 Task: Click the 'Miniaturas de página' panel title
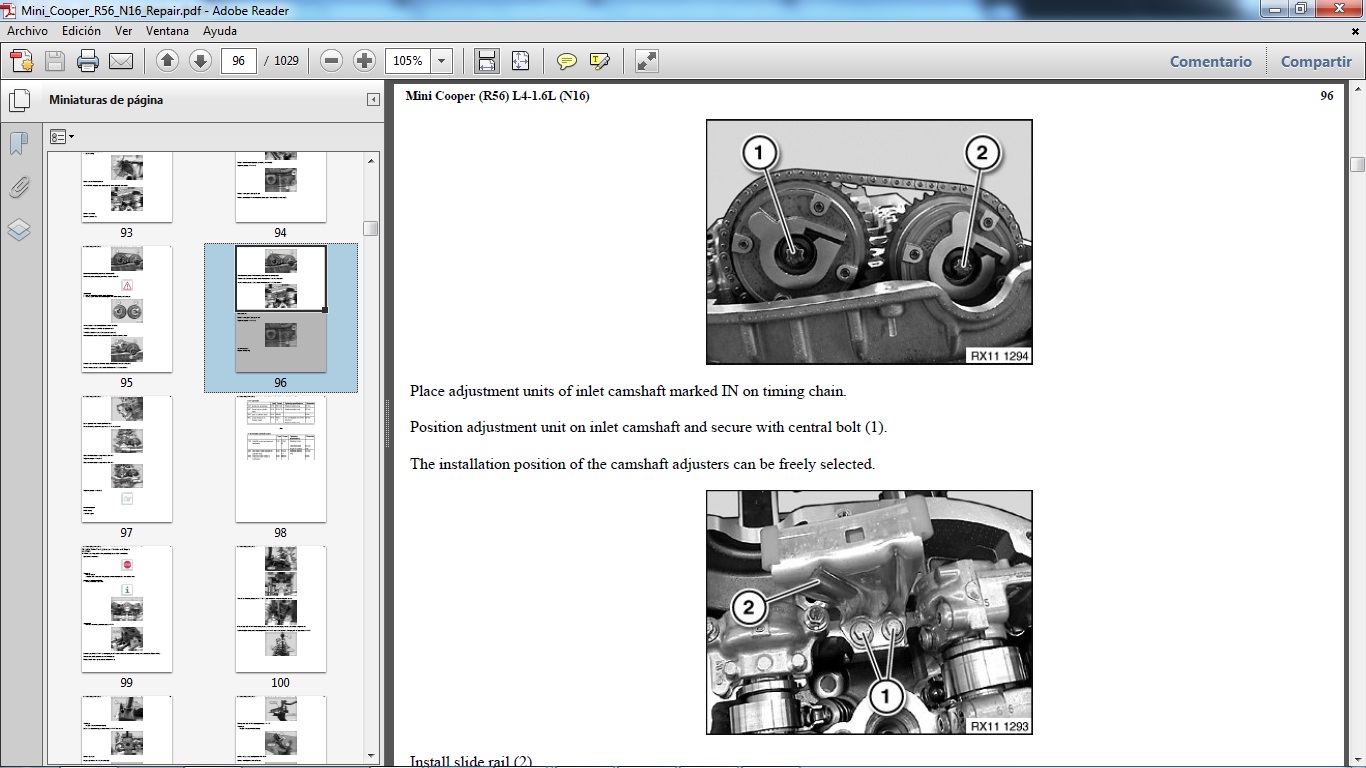pos(106,100)
